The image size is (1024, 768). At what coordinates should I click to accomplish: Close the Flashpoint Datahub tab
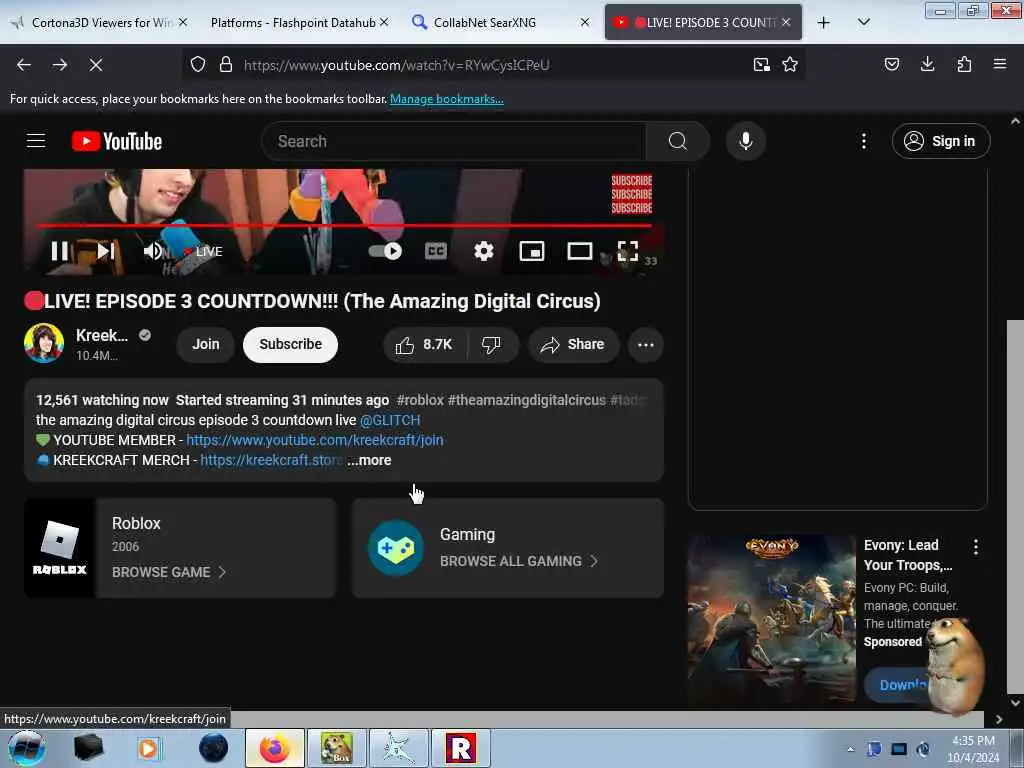point(384,22)
